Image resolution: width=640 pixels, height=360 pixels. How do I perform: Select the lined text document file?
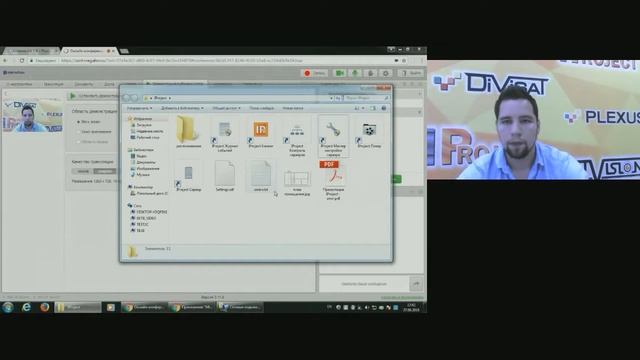tap(261, 176)
